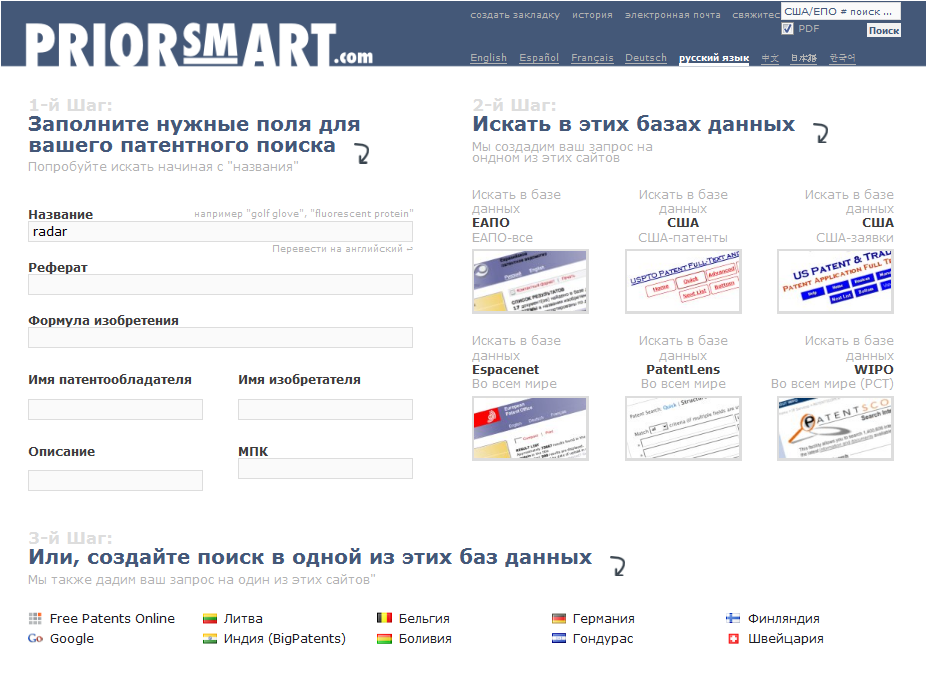Viewport: 941px width, 675px height.
Task: Click the свяжитесь contact link
Action: 756,15
